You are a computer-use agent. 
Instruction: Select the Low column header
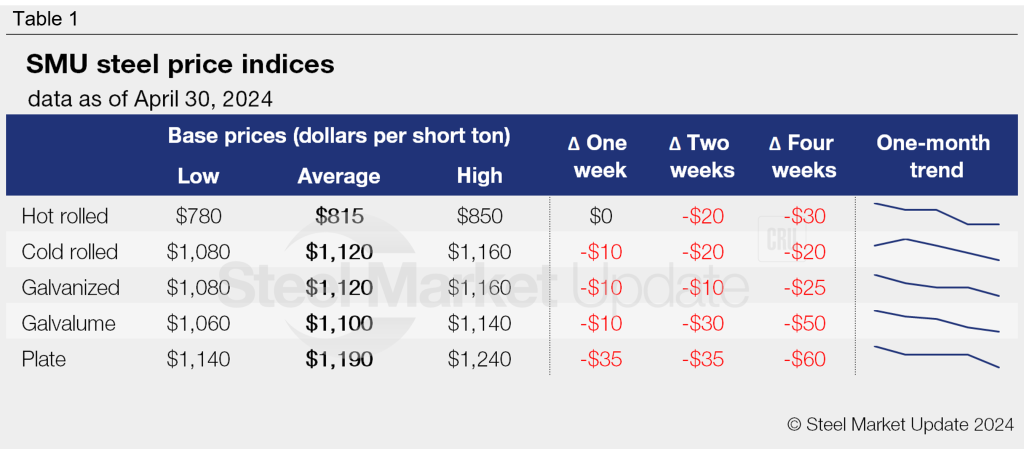coord(198,176)
